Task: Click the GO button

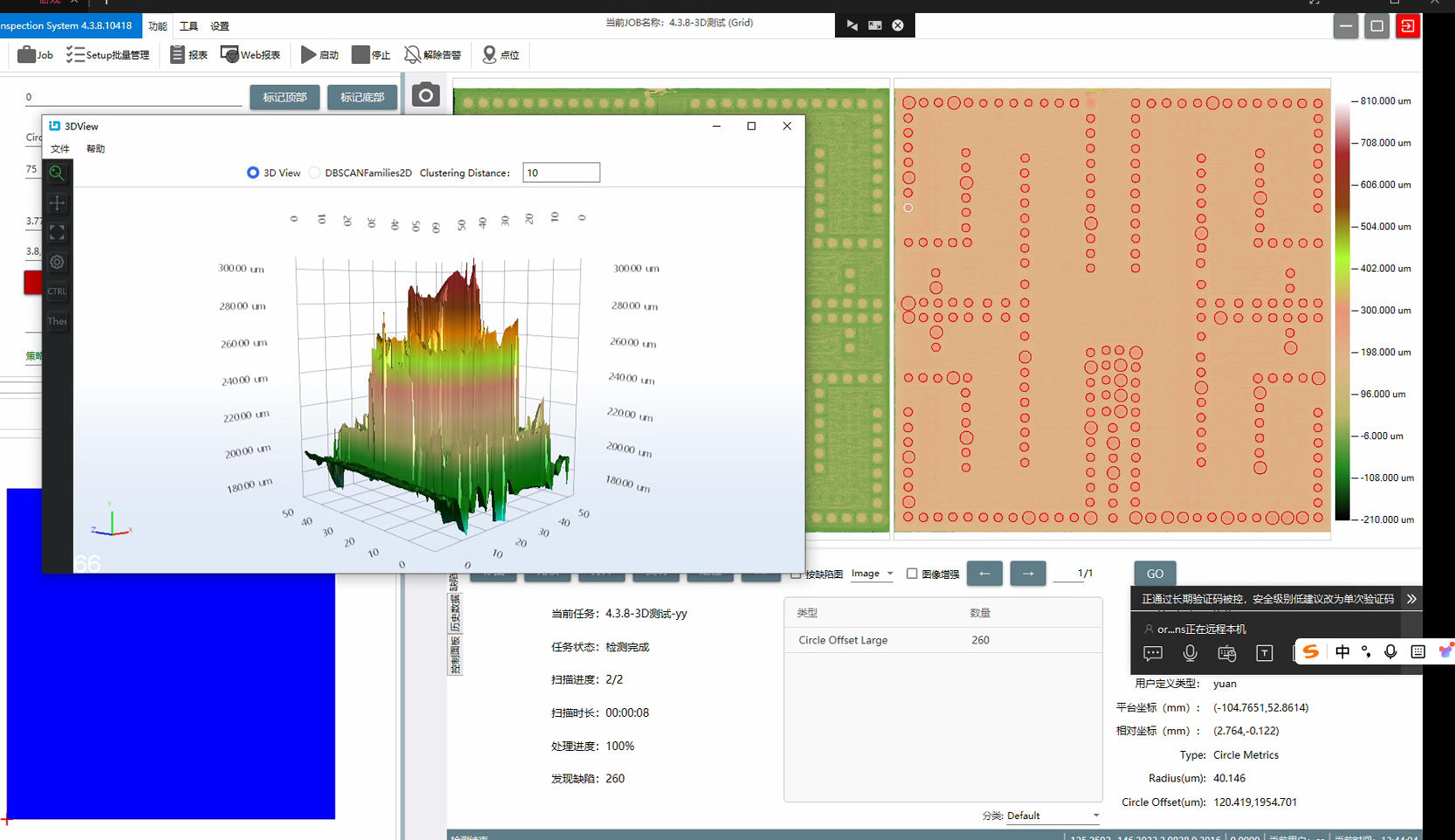Action: coord(1155,574)
